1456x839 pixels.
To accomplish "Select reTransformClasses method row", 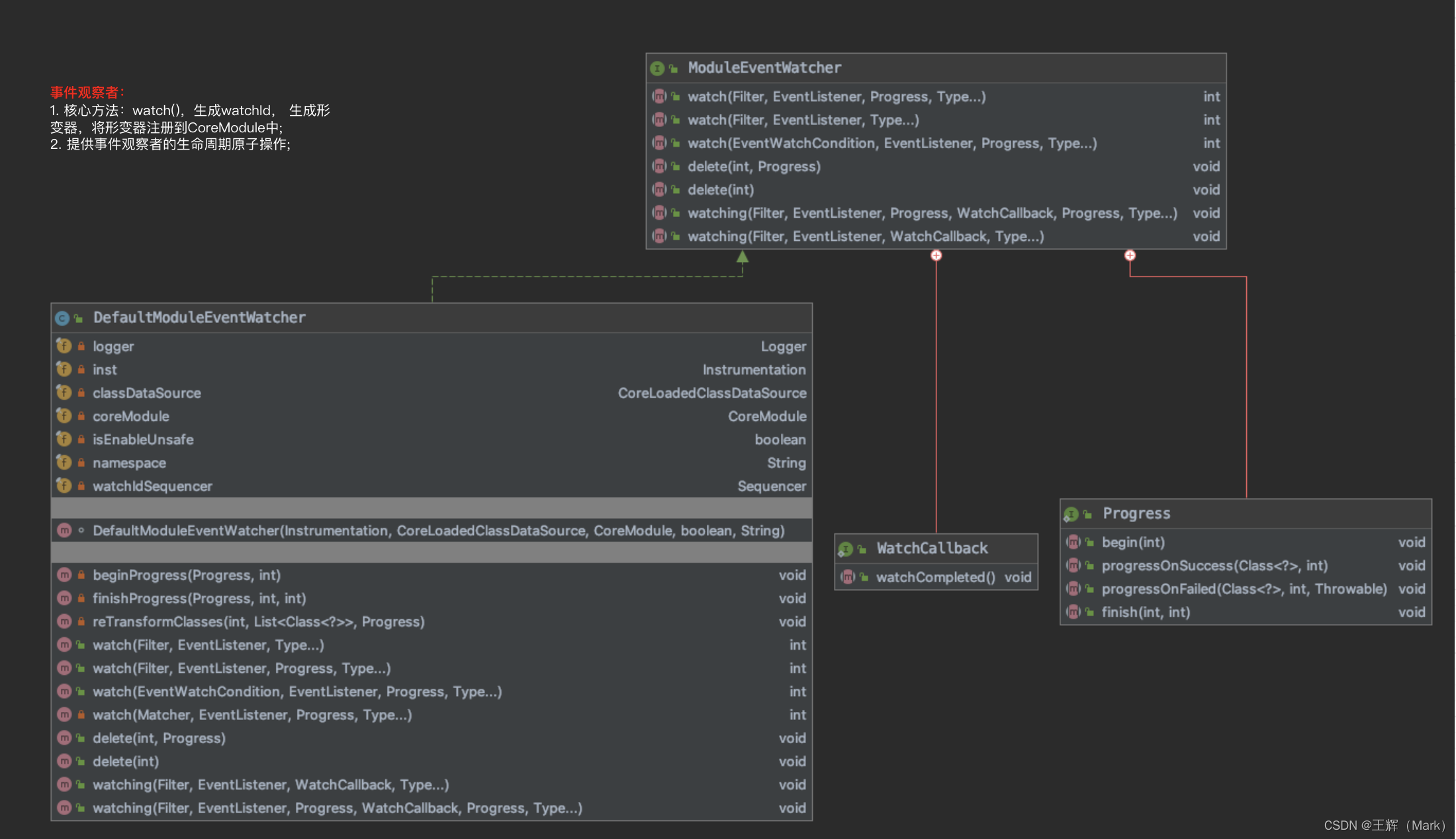I will [432, 621].
